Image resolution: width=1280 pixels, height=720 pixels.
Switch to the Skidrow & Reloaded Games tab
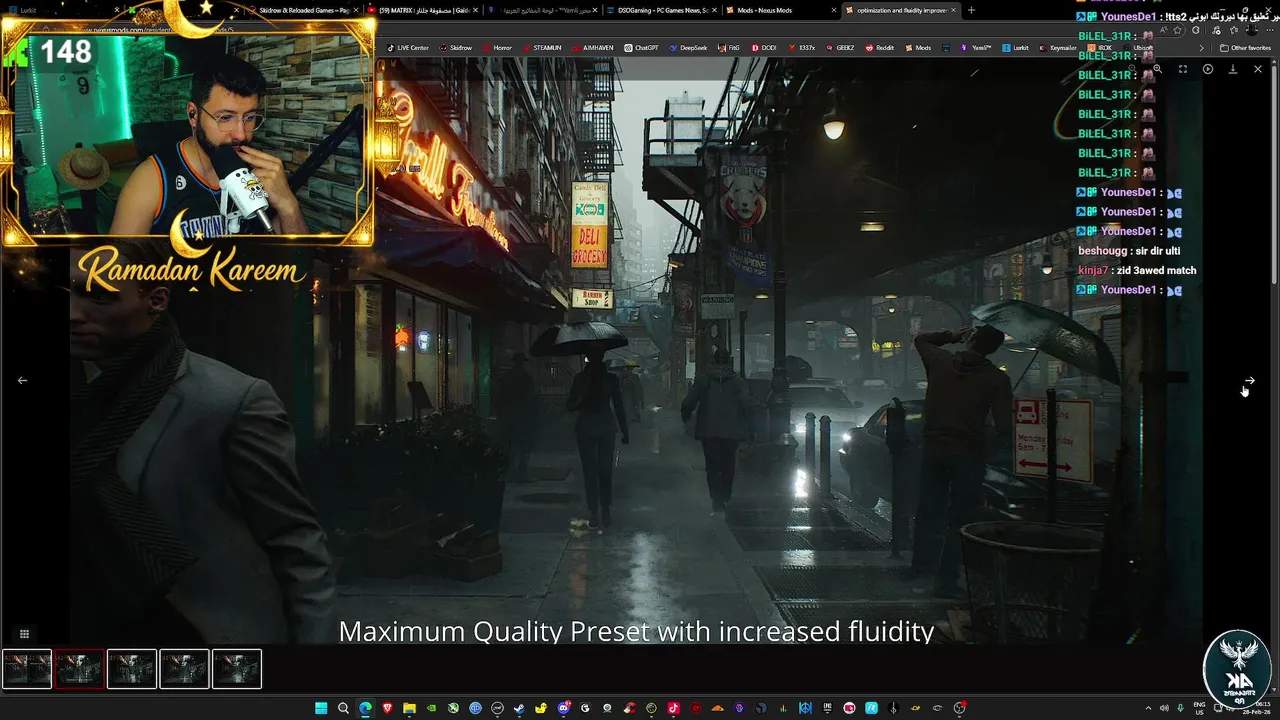305,10
